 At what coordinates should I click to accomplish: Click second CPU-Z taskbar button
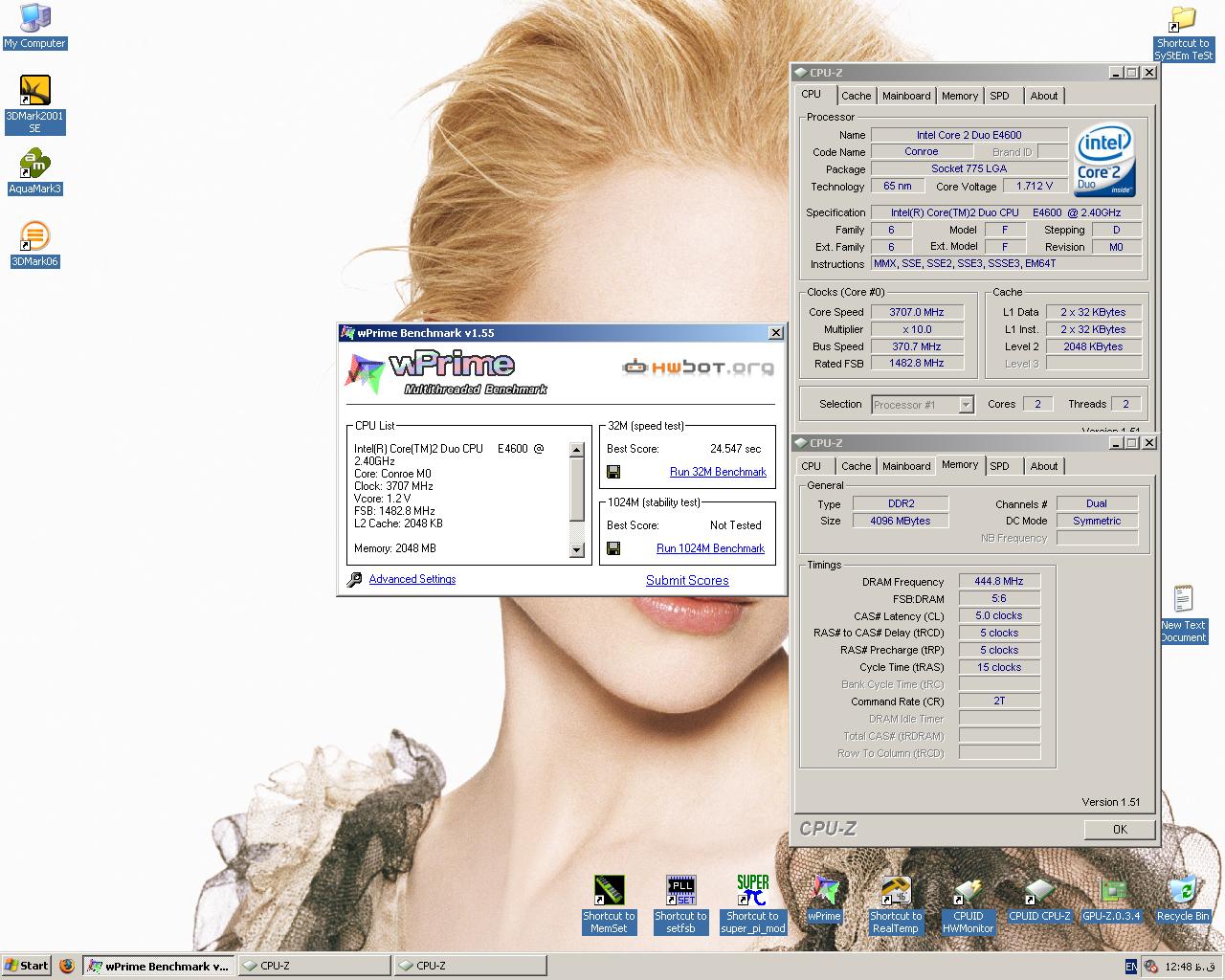coord(471,966)
